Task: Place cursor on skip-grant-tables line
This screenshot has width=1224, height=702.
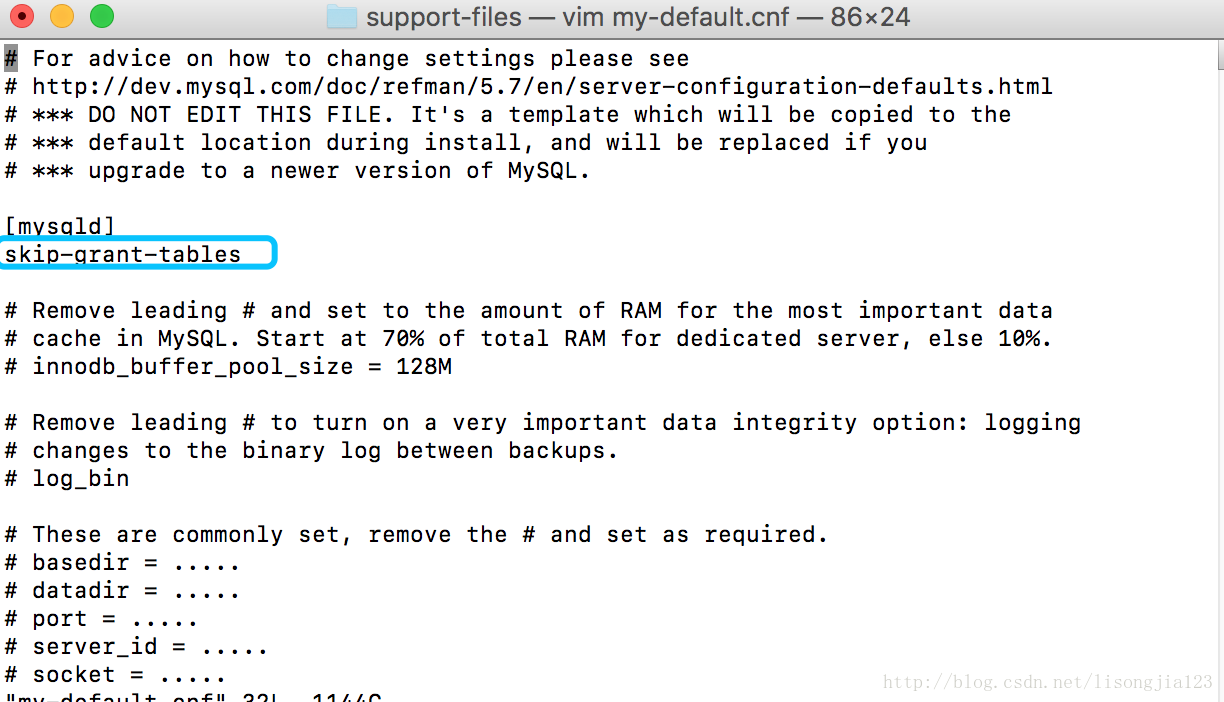Action: tap(123, 255)
